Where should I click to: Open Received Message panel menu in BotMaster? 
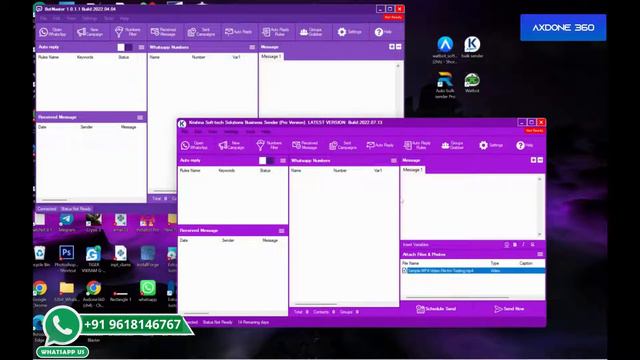(140, 118)
